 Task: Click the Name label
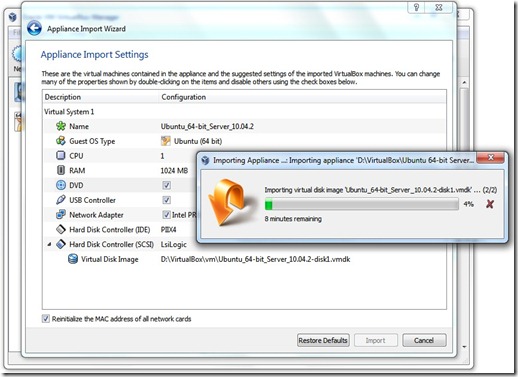[x=79, y=126]
